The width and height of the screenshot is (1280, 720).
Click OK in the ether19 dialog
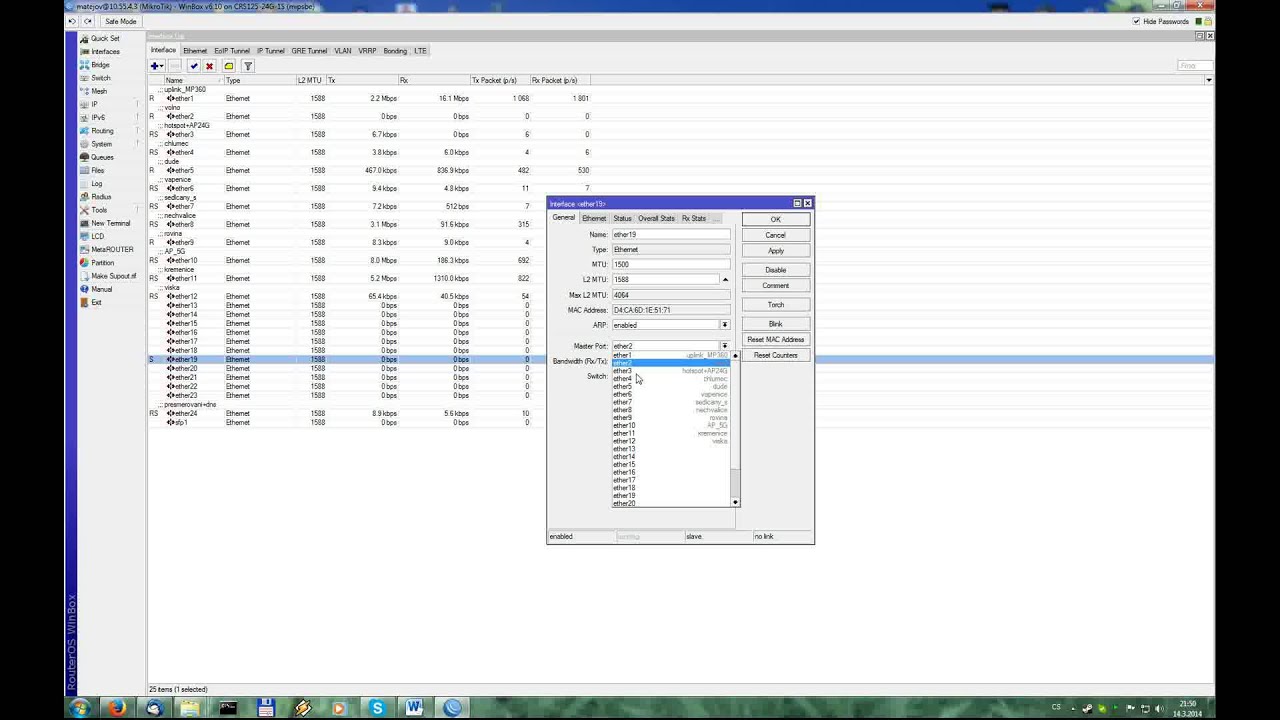pyautogui.click(x=775, y=220)
